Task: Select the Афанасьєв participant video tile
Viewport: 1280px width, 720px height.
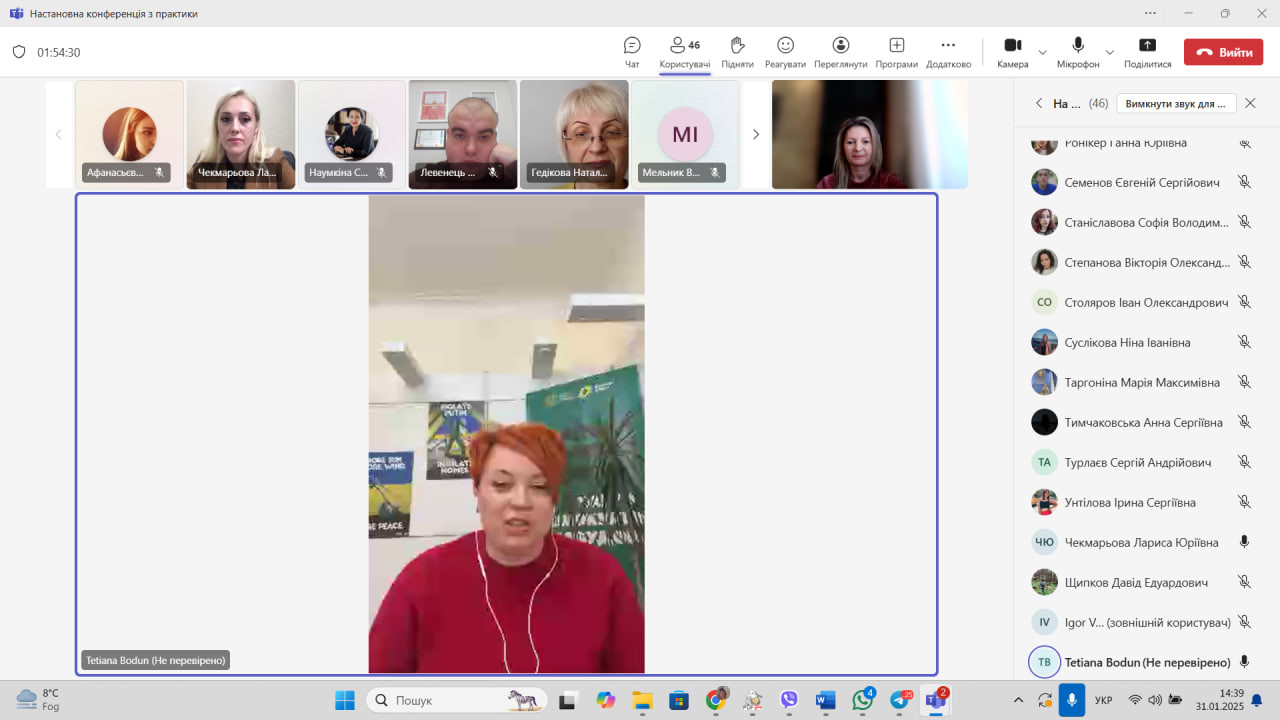Action: tap(129, 134)
